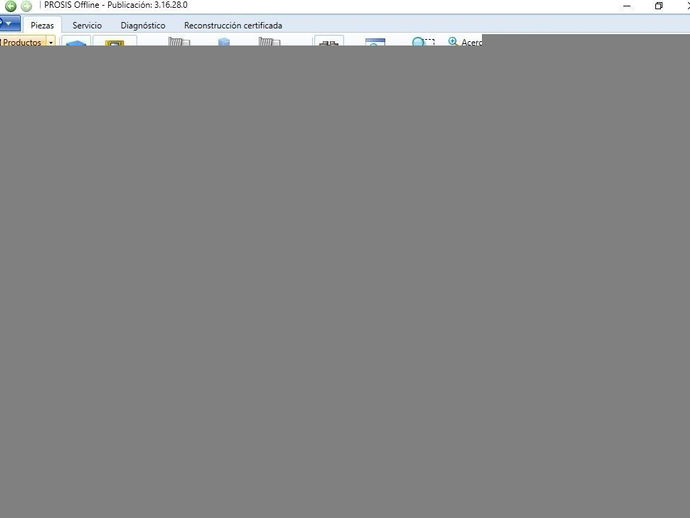
Task: Expand the Productos dropdown arrow
Action: (51, 42)
